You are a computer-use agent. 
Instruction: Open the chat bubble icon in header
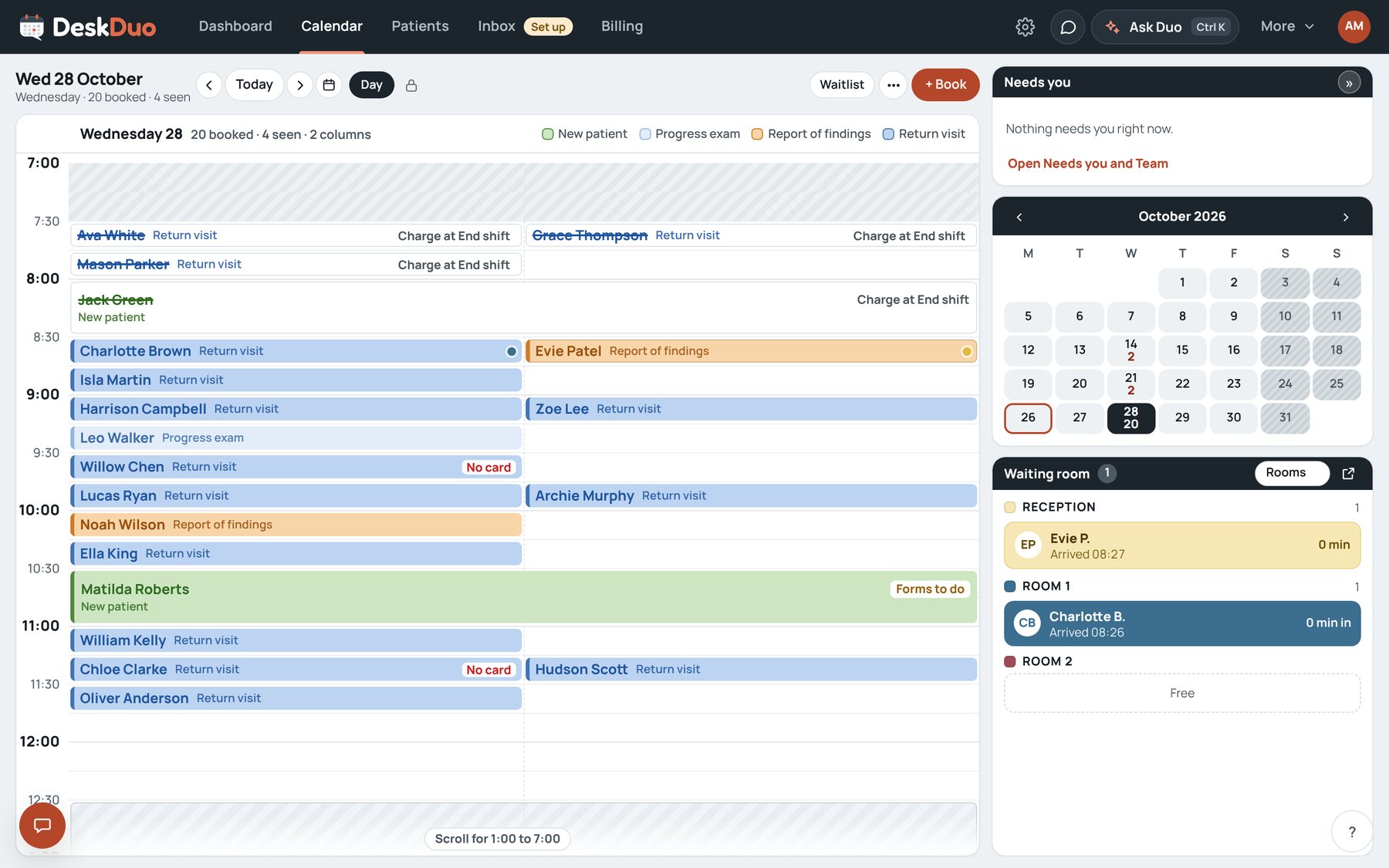click(x=1068, y=27)
